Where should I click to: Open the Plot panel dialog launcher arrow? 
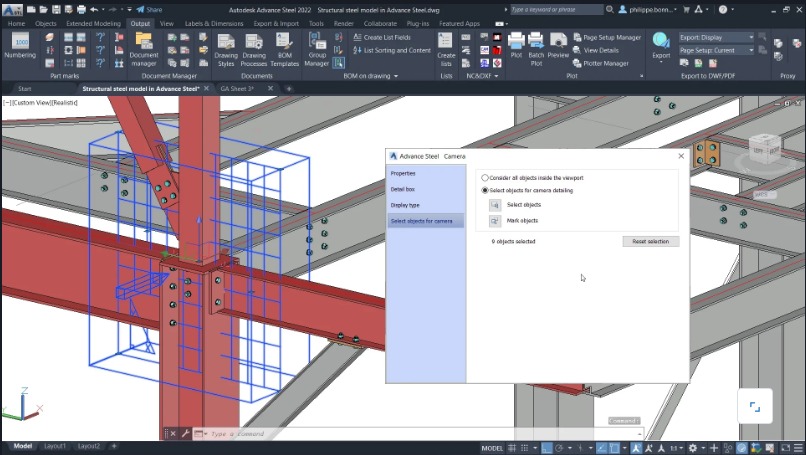(x=642, y=76)
